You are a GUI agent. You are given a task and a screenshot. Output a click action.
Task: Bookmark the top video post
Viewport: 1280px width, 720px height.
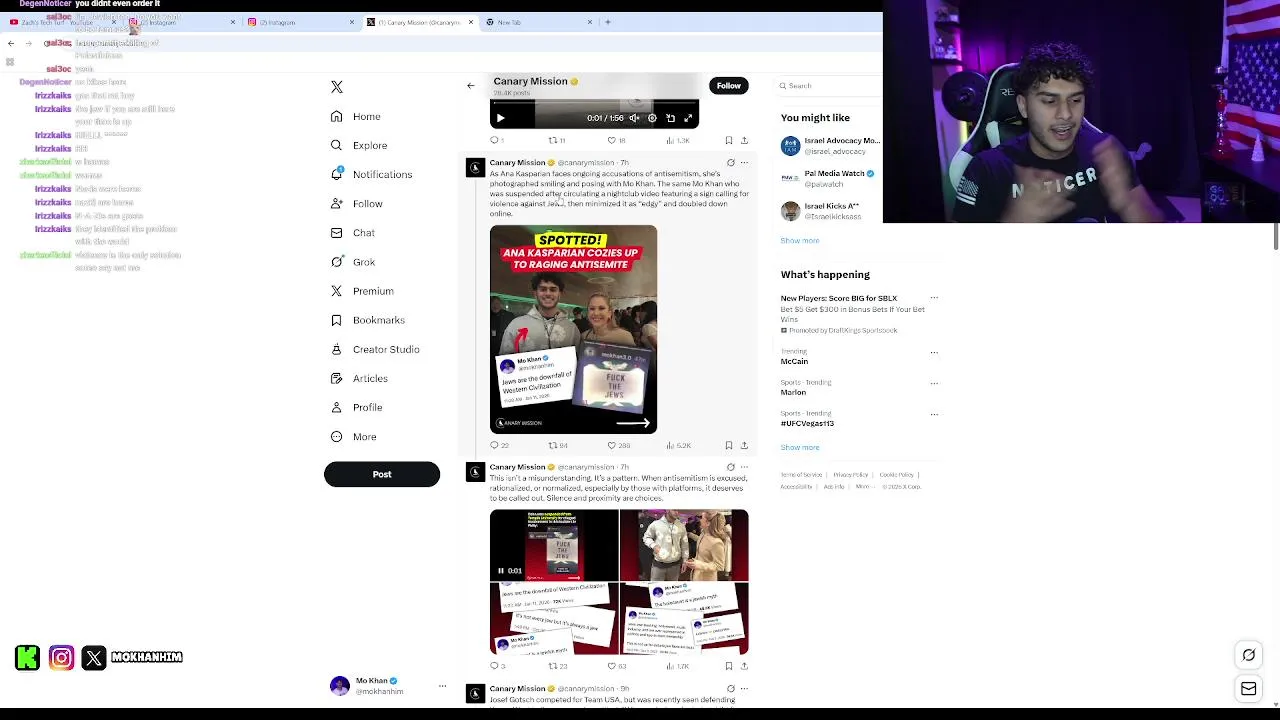[728, 140]
